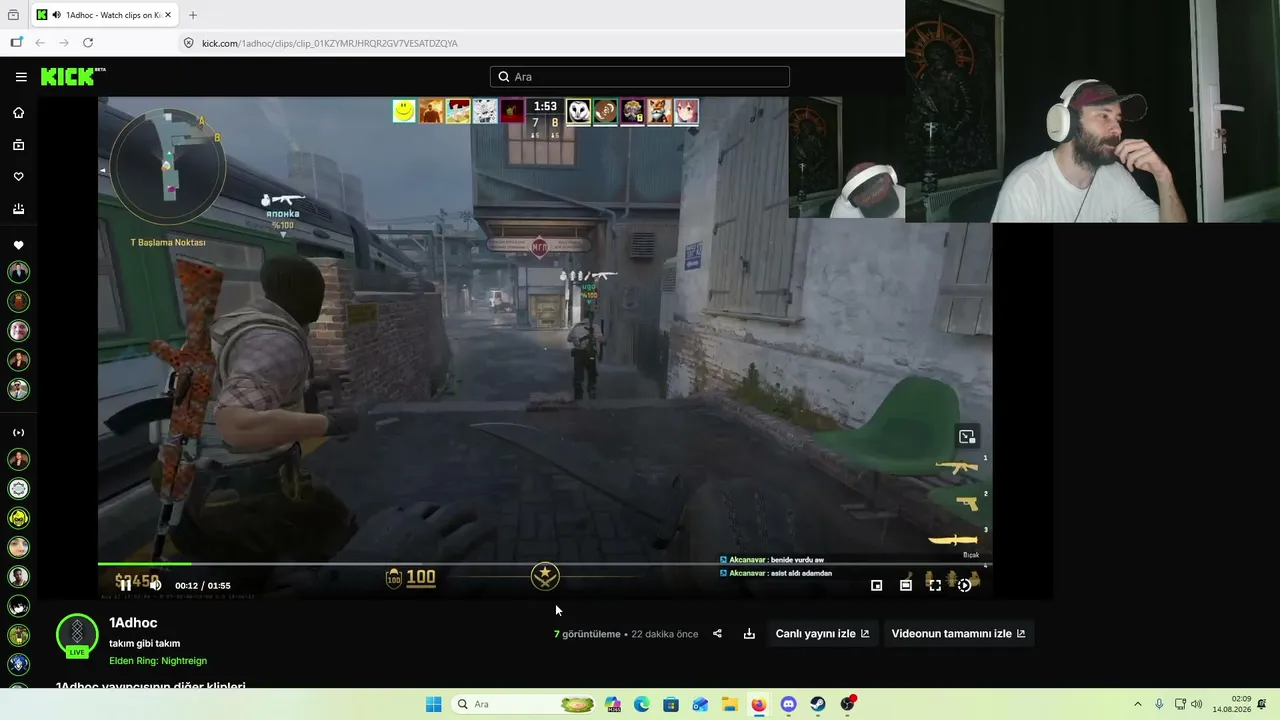Click the 00:12 / 01:55 time display
Viewport: 1280px width, 720px height.
pyautogui.click(x=203, y=586)
